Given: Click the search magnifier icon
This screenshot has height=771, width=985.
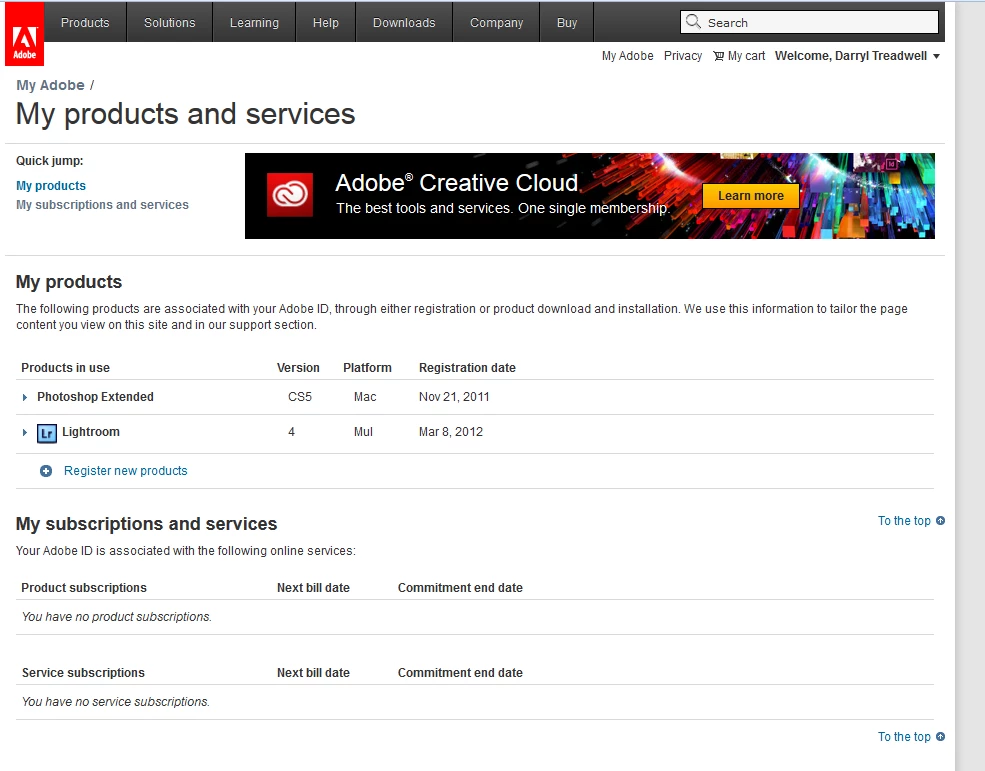Looking at the screenshot, I should coord(693,22).
